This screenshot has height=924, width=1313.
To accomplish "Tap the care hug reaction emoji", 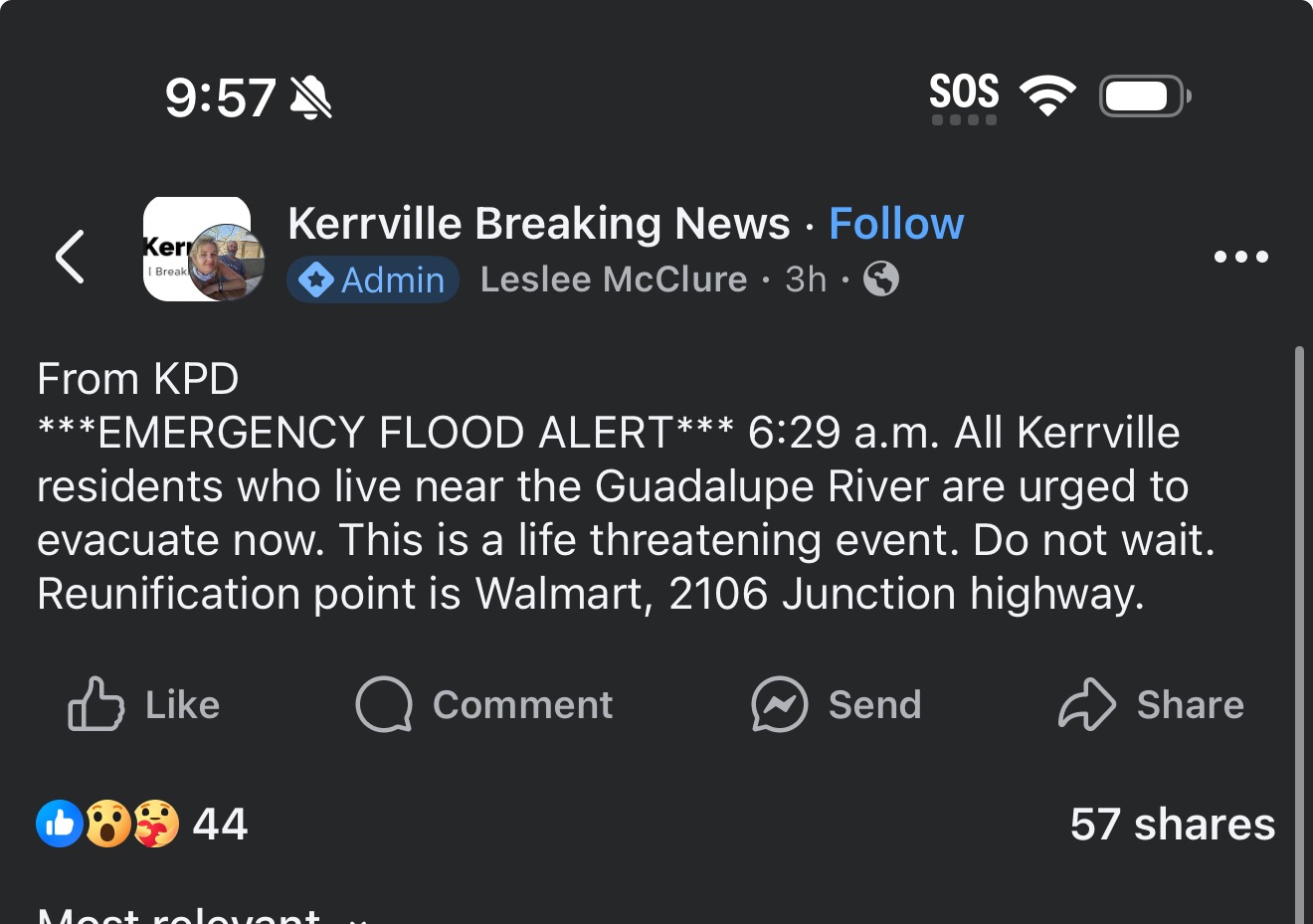I will (x=155, y=824).
